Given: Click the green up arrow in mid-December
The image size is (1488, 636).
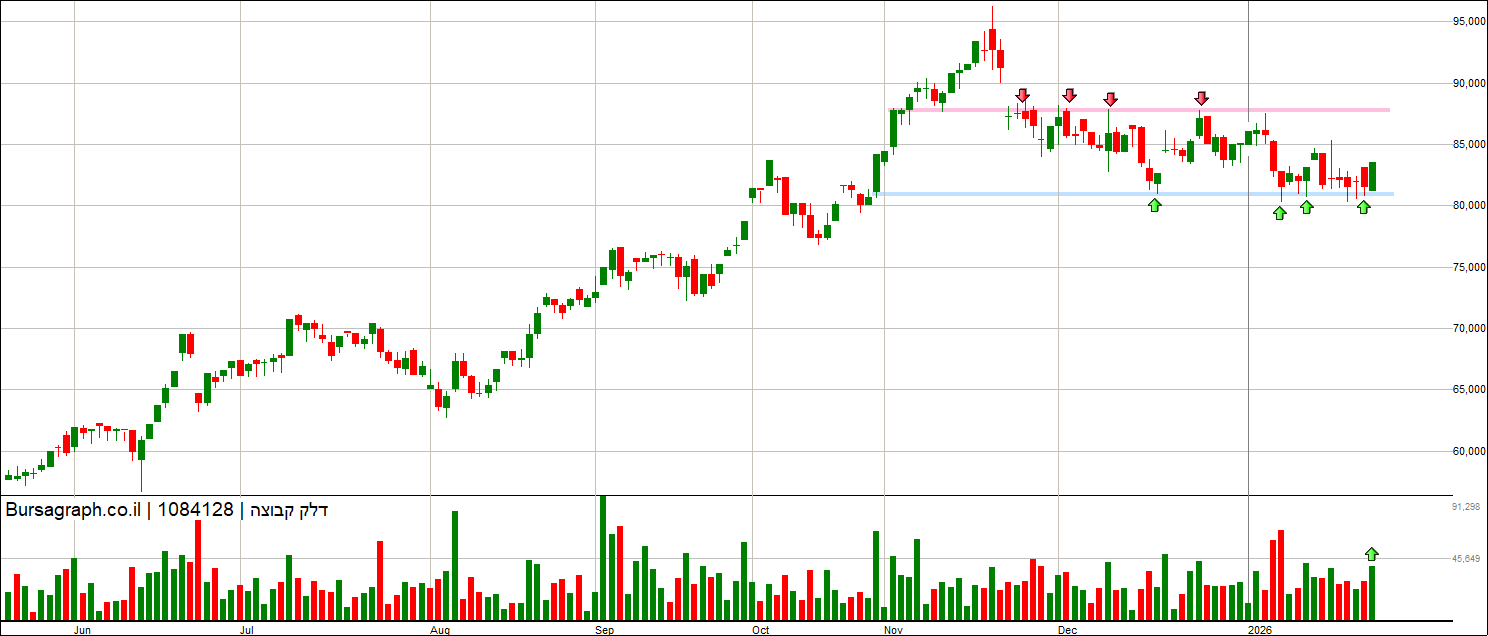Looking at the screenshot, I should click(x=1155, y=205).
